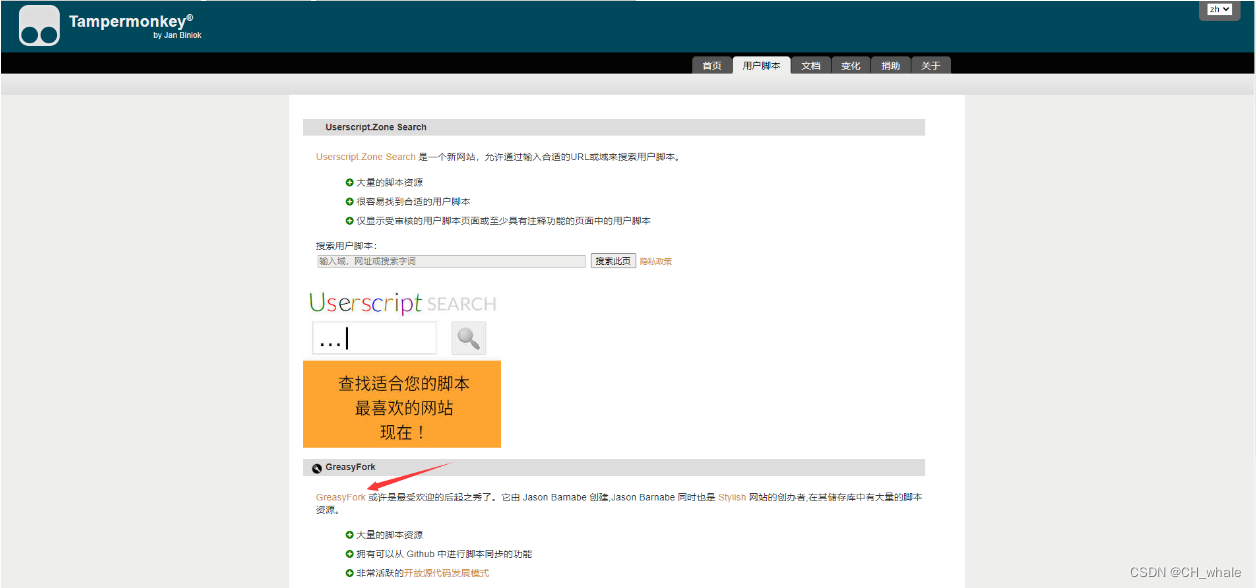The height and width of the screenshot is (588, 1256).
Task: Switch to the 首页 tab
Action: click(711, 64)
